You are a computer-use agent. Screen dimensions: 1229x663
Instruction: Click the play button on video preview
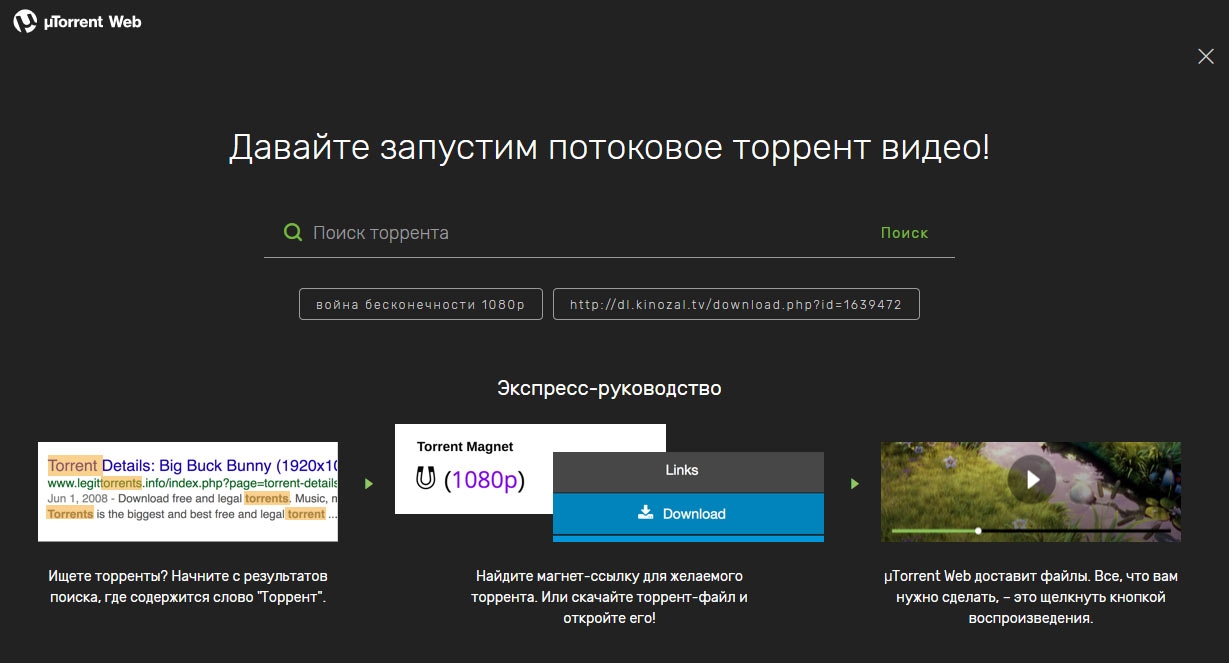click(x=1031, y=480)
